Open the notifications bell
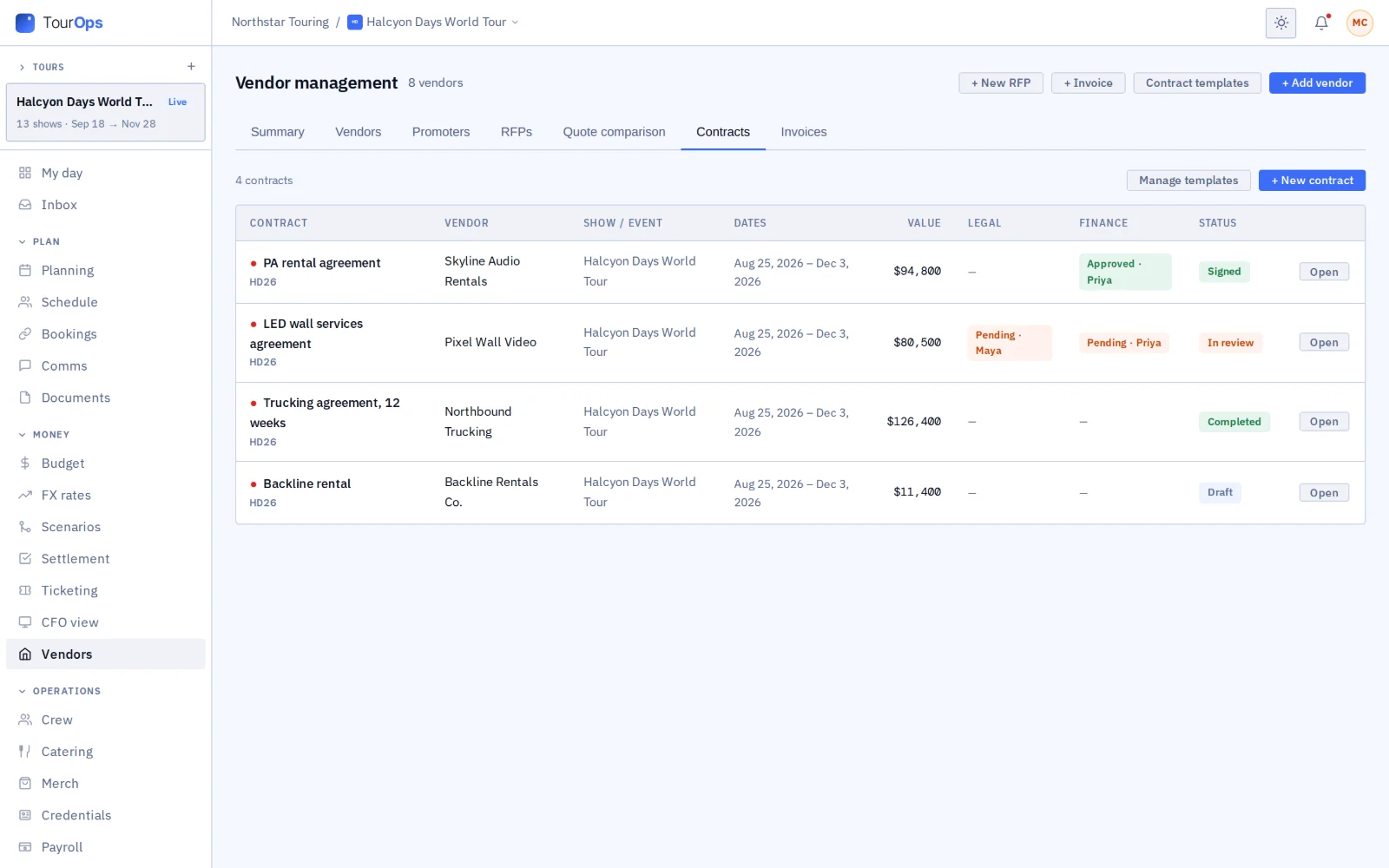The width and height of the screenshot is (1389, 868). [1321, 23]
